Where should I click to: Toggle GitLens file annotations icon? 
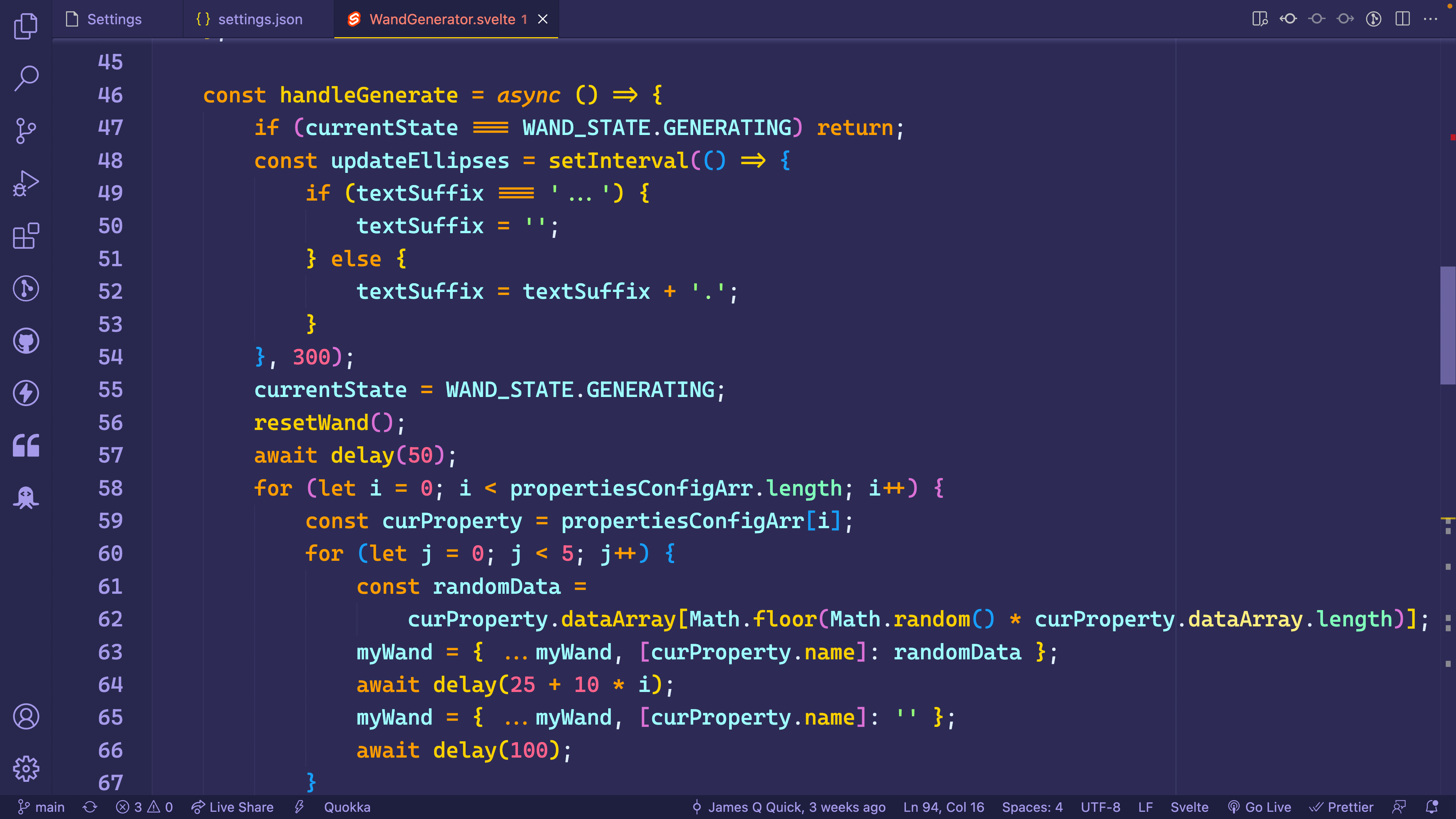(1374, 19)
